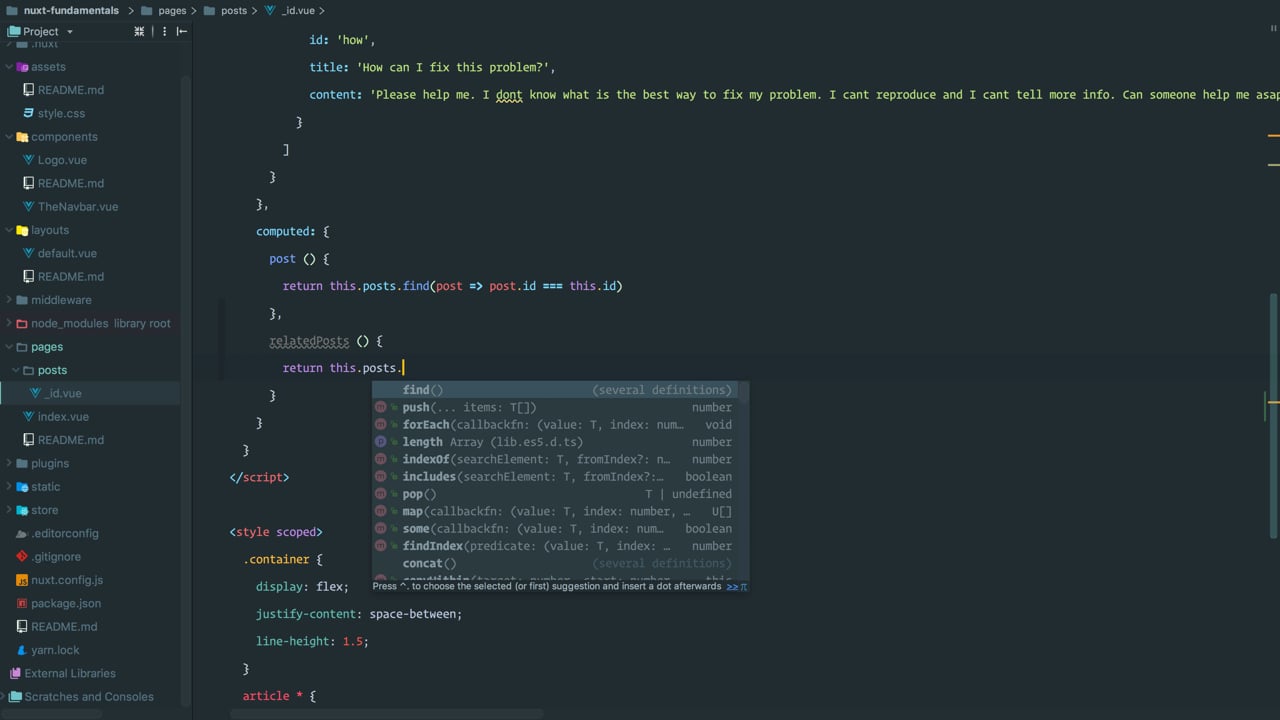
Task: Click the .editorconfig file icon
Action: [x=22, y=533]
